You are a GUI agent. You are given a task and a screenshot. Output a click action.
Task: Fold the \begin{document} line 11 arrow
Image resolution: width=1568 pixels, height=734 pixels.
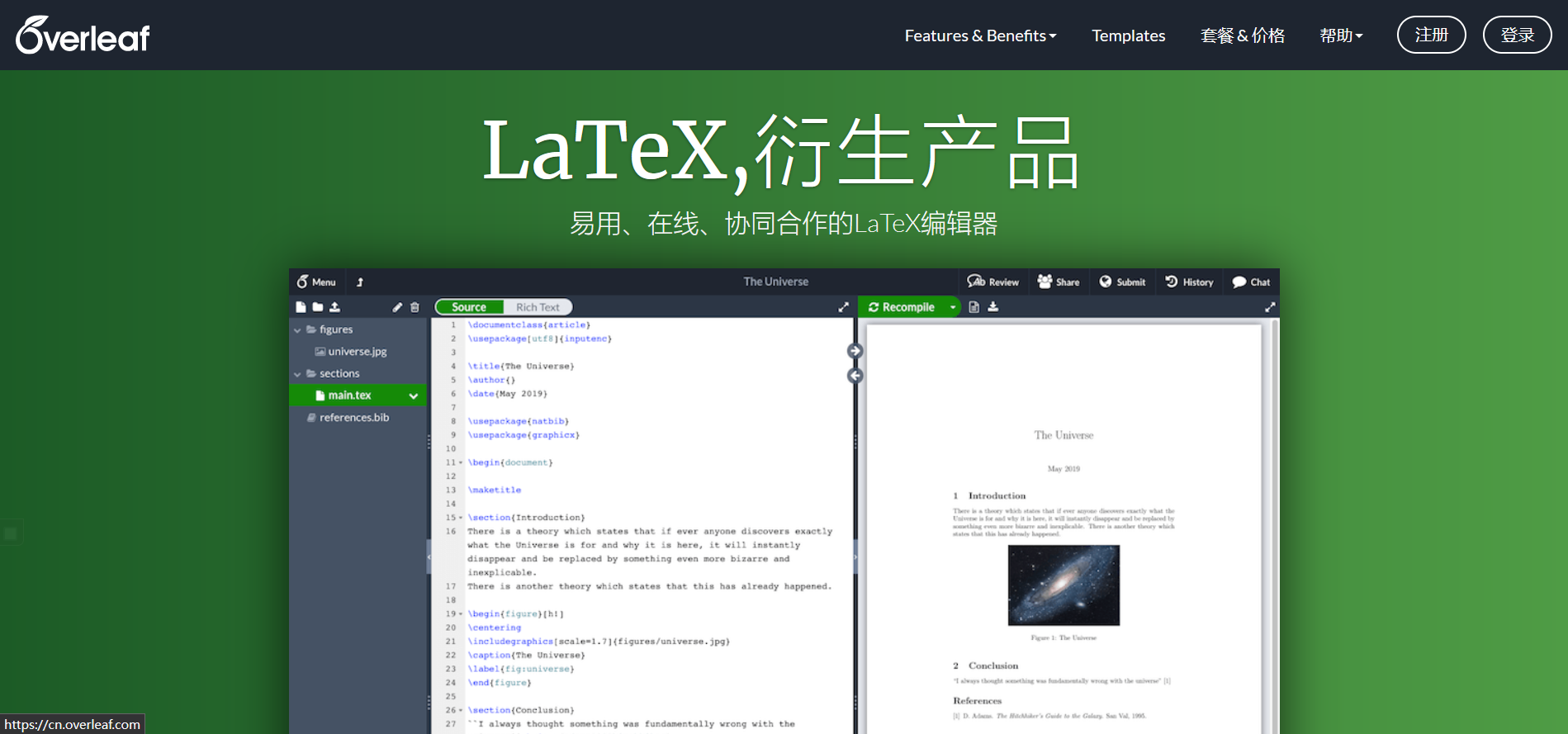point(461,463)
